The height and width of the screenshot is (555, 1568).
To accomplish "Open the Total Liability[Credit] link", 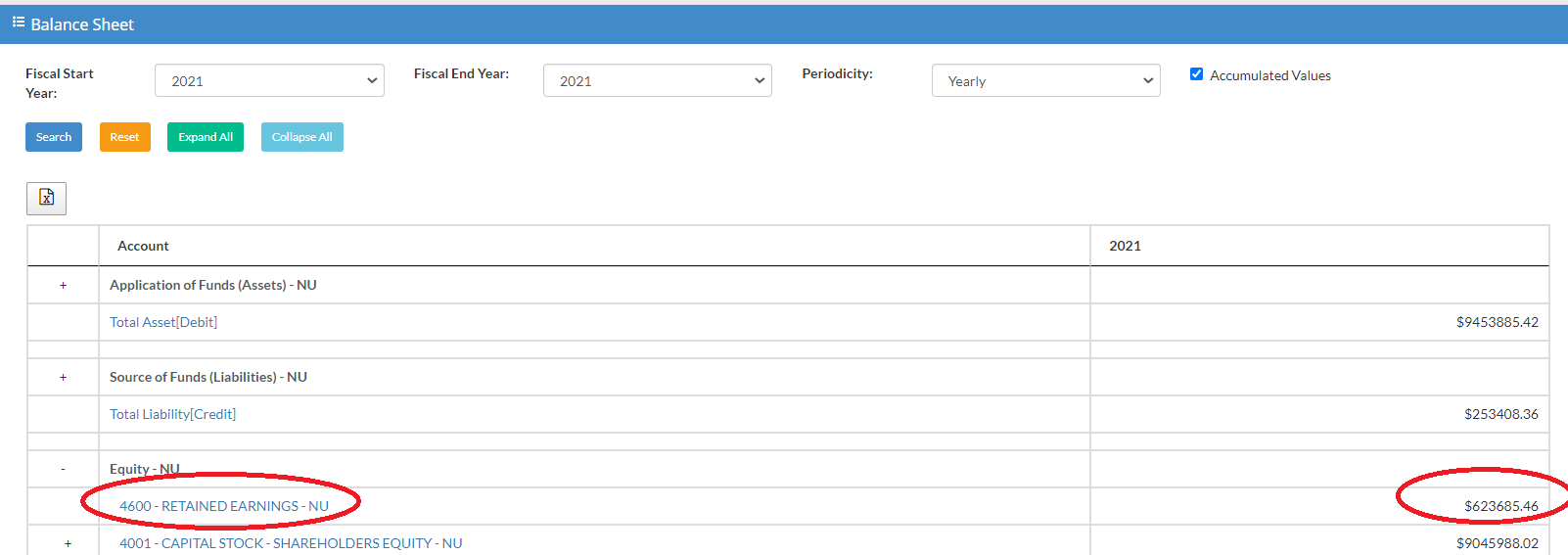I will [x=172, y=414].
